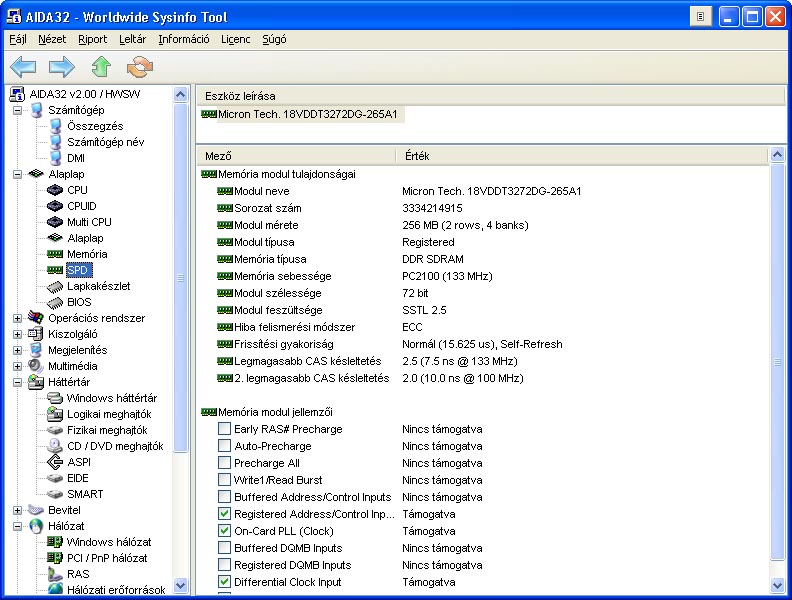
Task: Toggle Buffered Address/Control Inputs checkbox
Action: [224, 497]
